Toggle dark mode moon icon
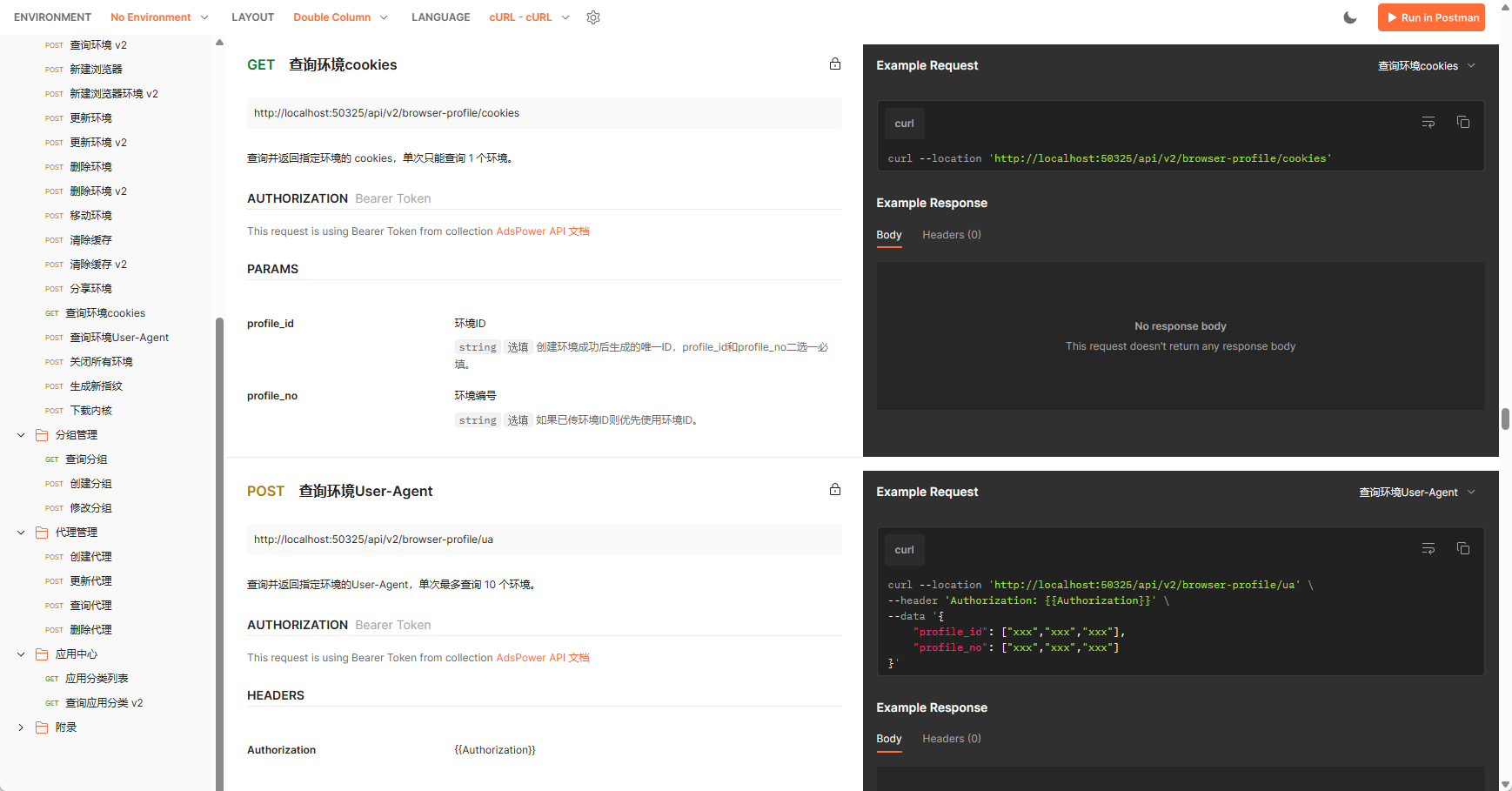This screenshot has height=791, width=1512. (x=1350, y=17)
